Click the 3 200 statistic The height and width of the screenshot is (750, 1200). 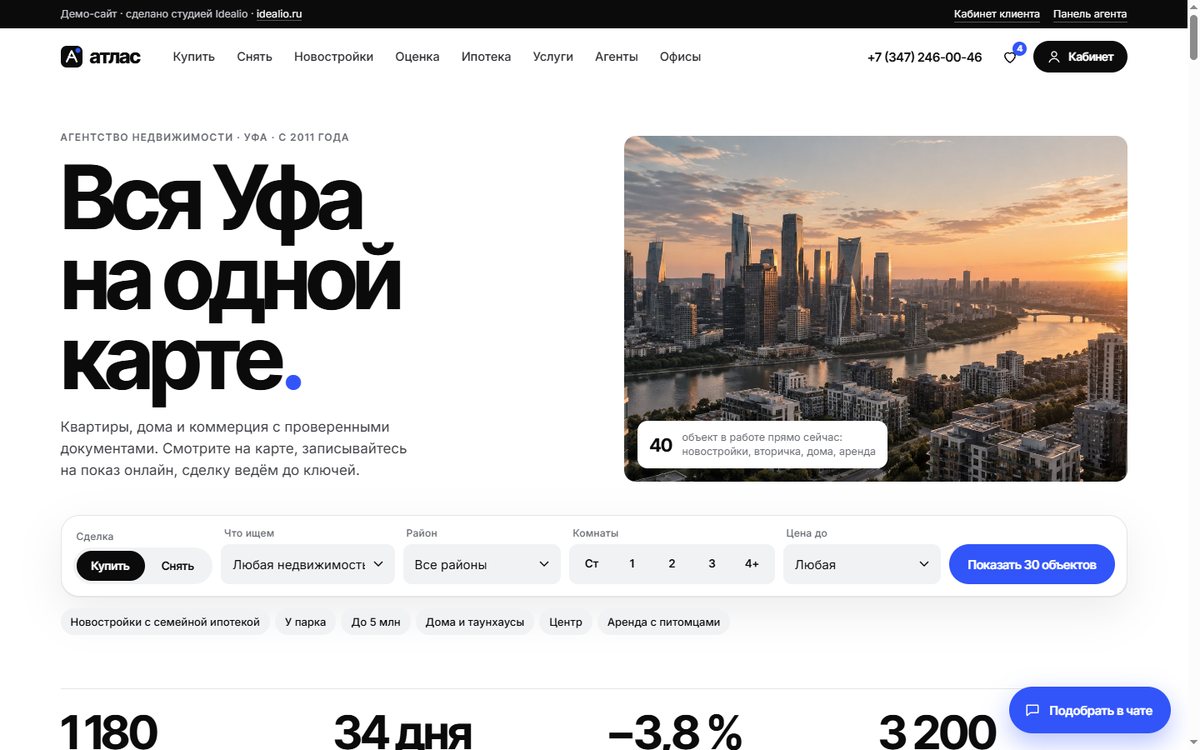pos(938,732)
